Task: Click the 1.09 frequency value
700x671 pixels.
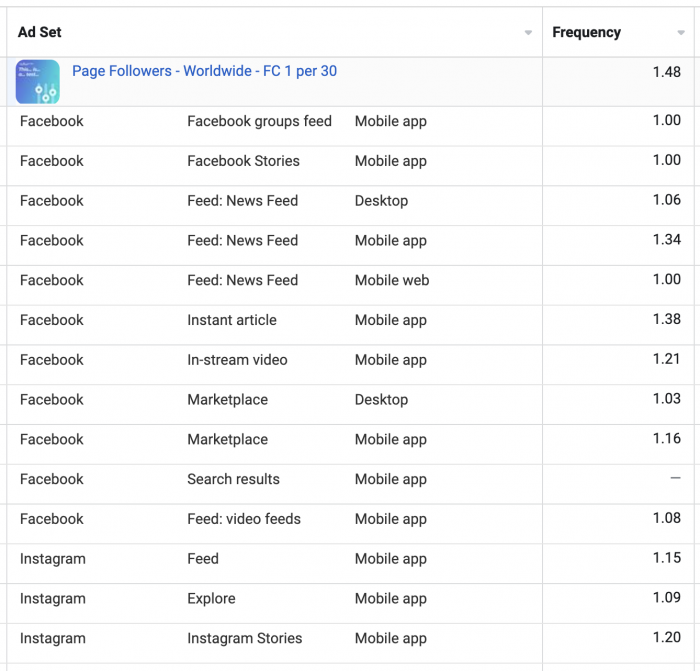Action: 667,597
